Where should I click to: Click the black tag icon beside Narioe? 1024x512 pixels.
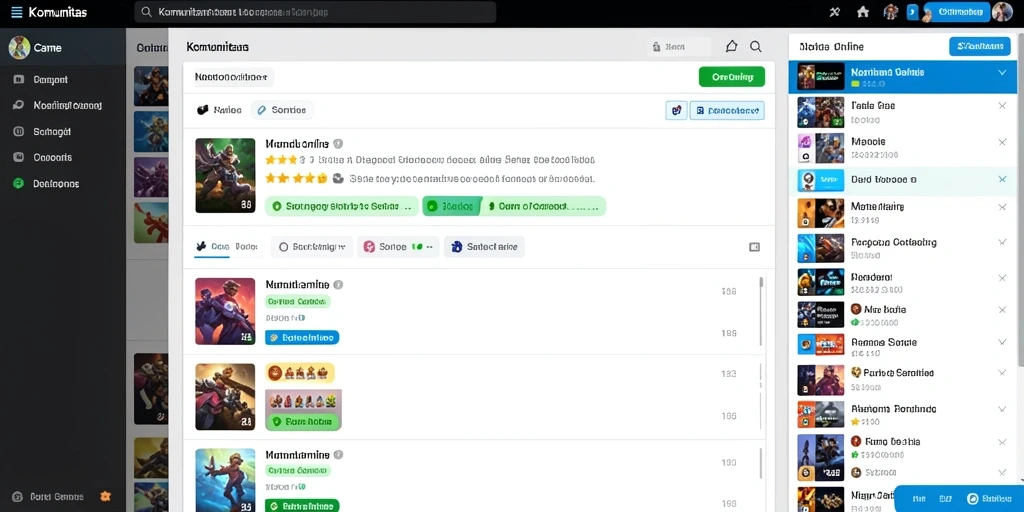[x=202, y=110]
